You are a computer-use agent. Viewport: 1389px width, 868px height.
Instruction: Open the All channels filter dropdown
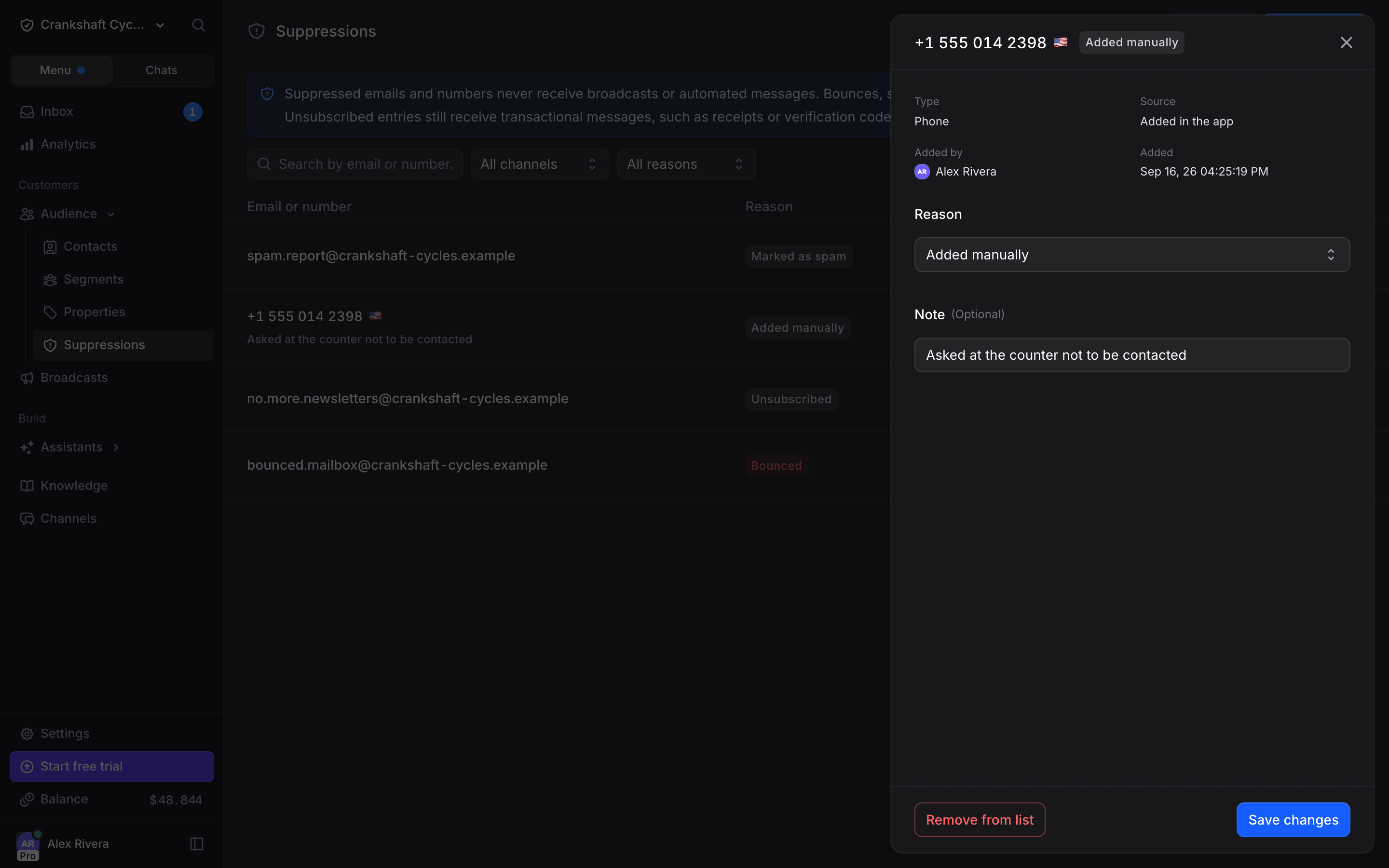540,164
